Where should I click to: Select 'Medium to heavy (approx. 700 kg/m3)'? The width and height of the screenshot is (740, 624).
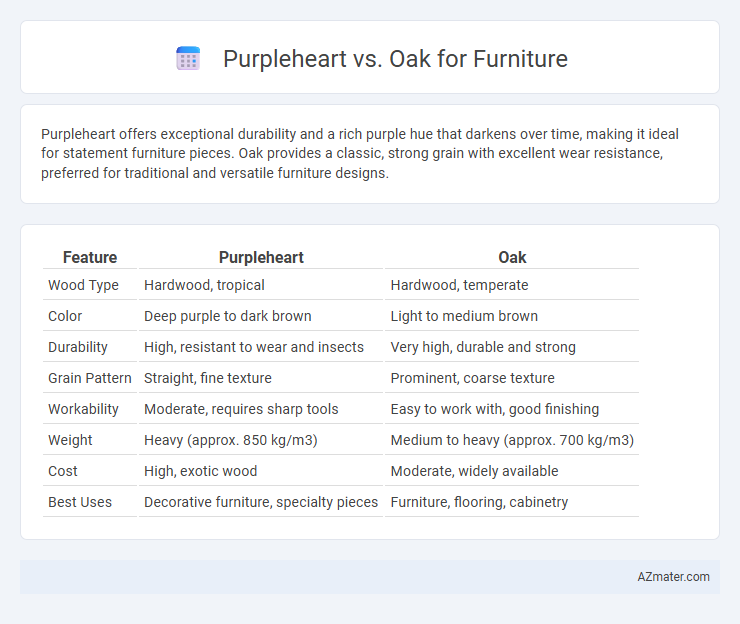point(512,440)
